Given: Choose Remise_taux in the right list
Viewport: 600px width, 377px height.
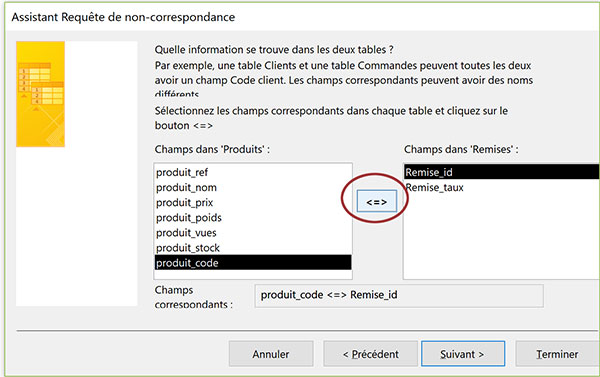Looking at the screenshot, I should click(502, 188).
